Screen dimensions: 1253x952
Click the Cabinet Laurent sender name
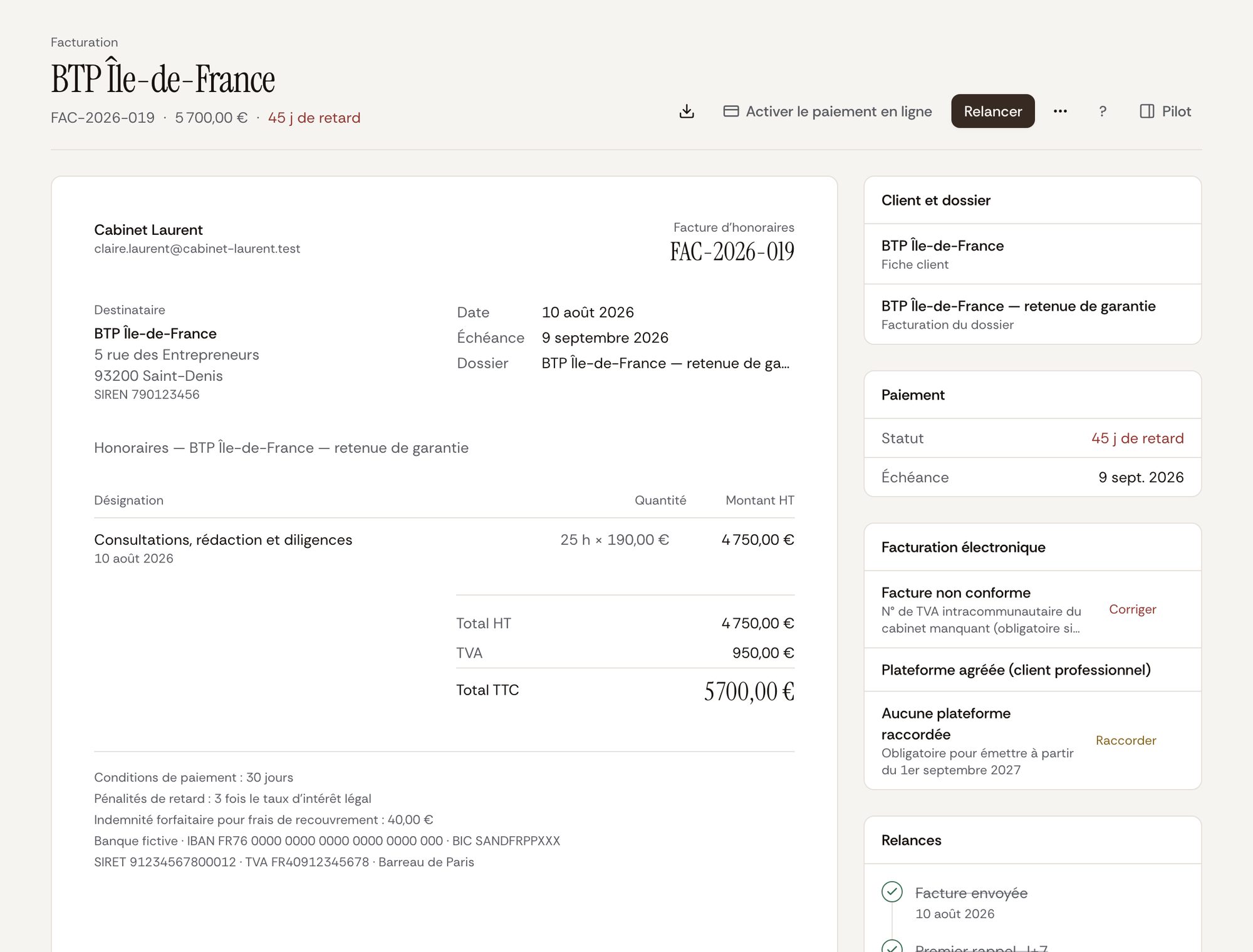tap(148, 230)
